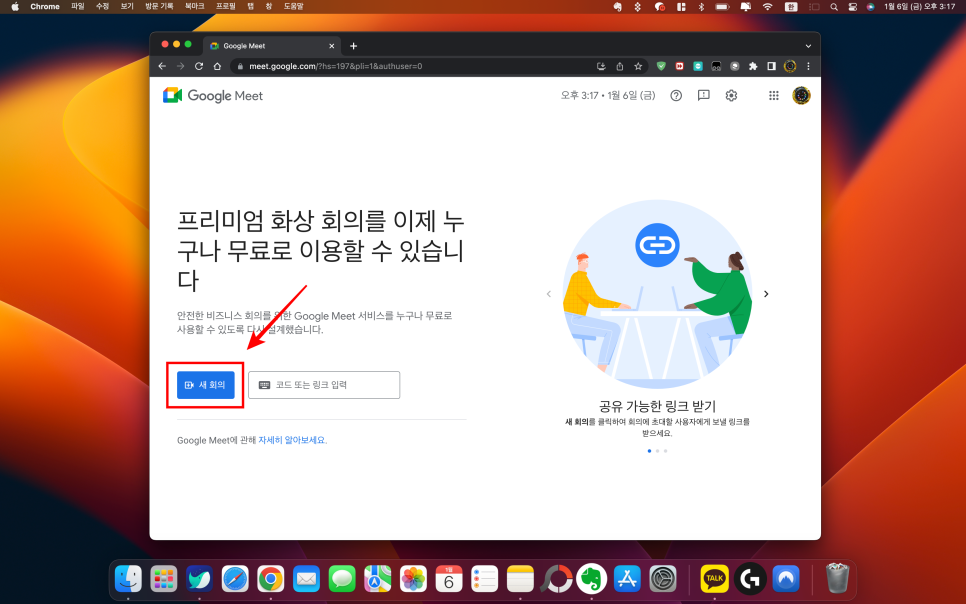Open the Wi-Fi status menu
Screen dimensions: 966x604
pyautogui.click(x=768, y=7)
